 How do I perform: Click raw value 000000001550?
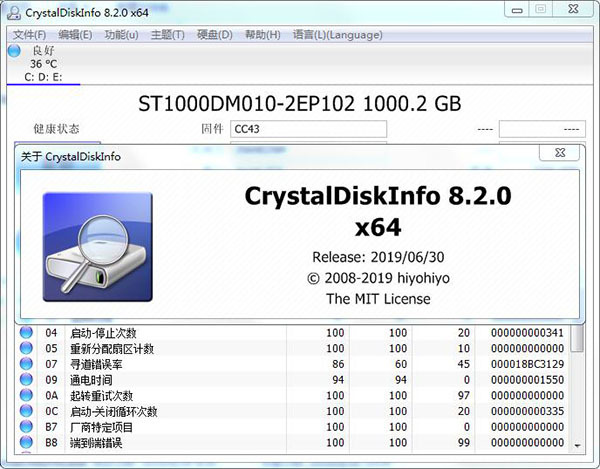click(x=527, y=380)
